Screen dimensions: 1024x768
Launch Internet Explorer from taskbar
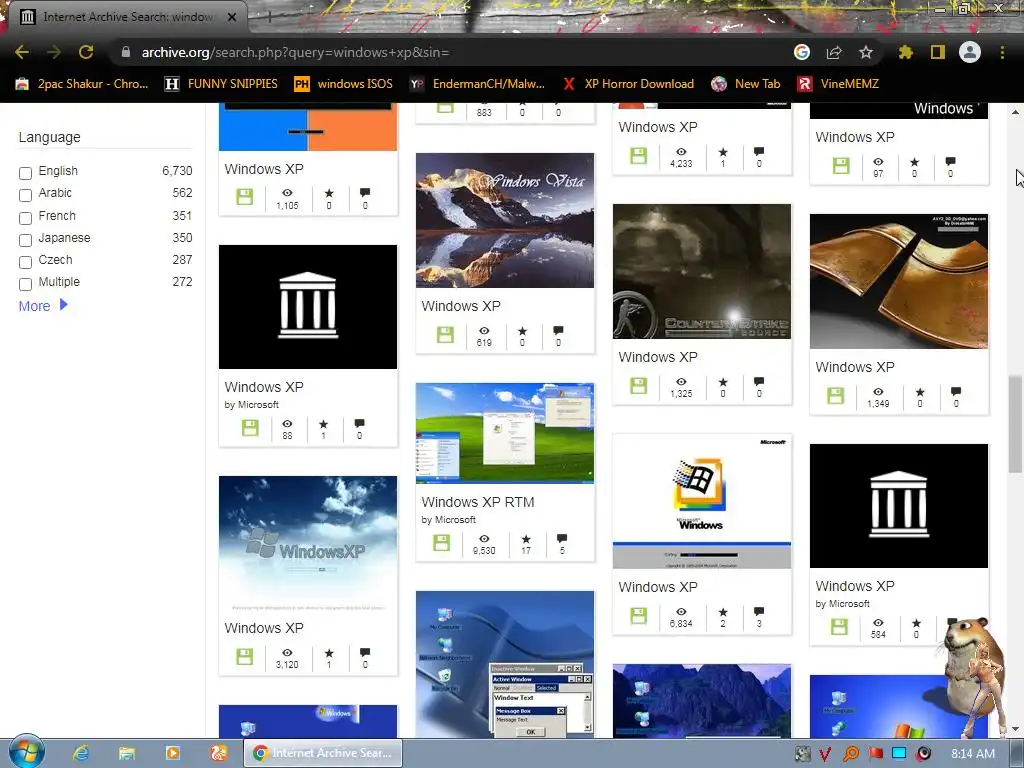[81, 753]
